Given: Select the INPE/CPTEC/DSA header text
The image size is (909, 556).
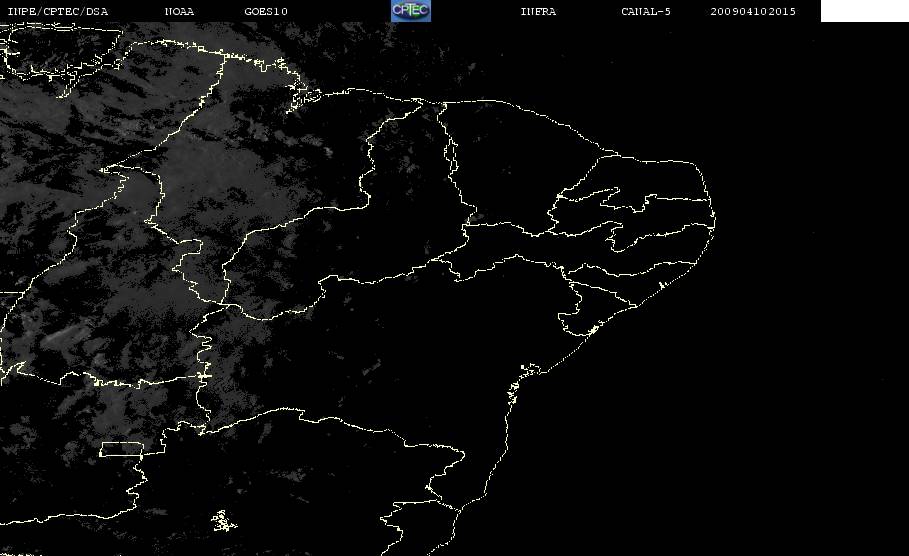Looking at the screenshot, I should pos(57,11).
